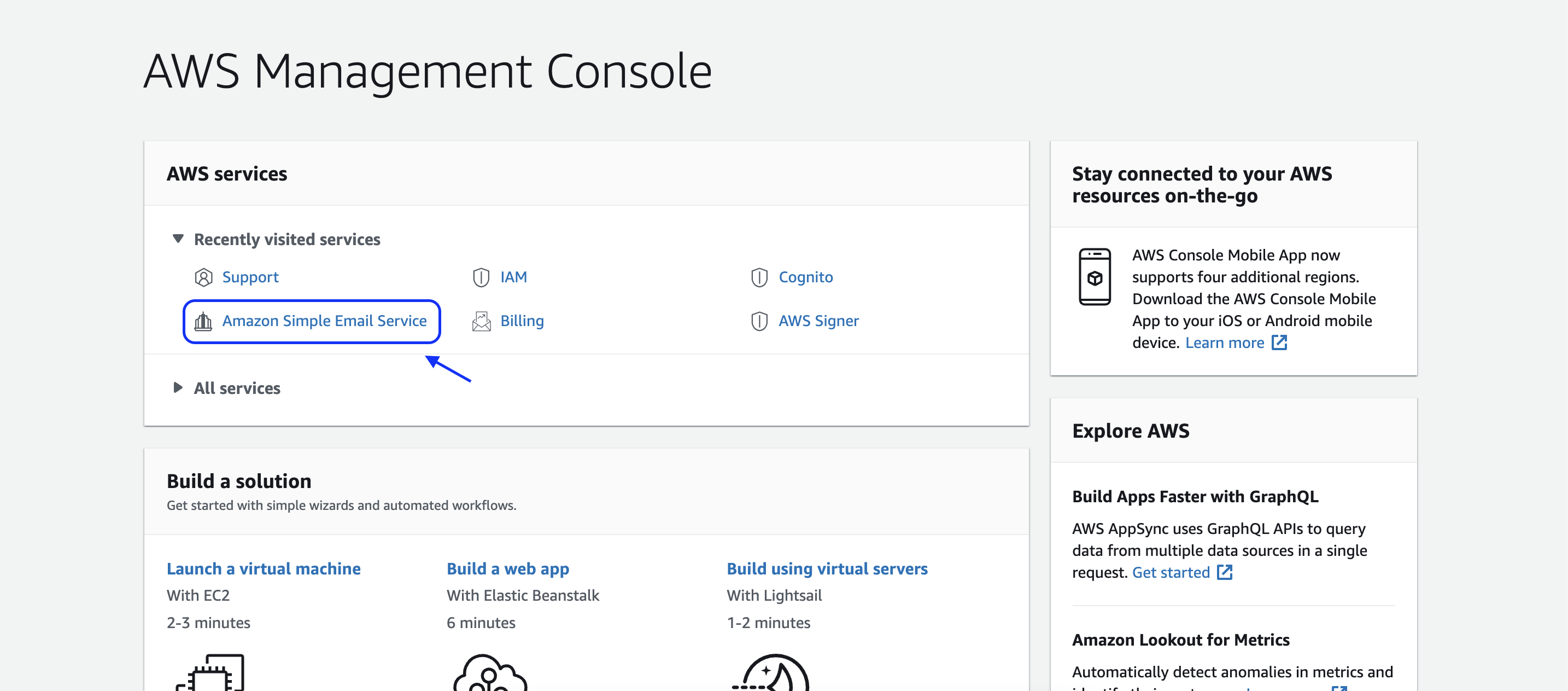
Task: Click Launch a virtual machine
Action: 264,568
